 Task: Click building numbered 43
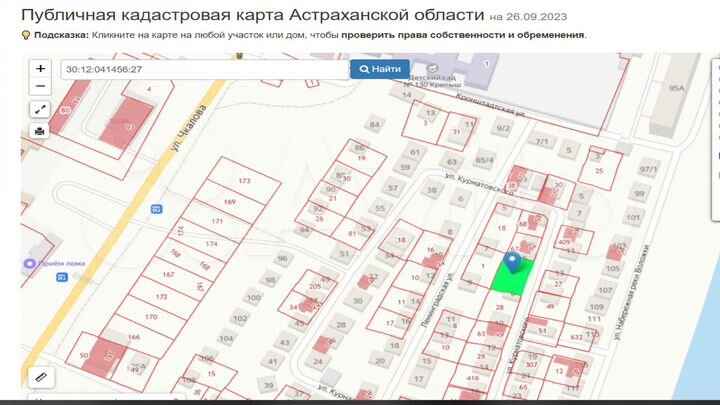[x=285, y=342]
